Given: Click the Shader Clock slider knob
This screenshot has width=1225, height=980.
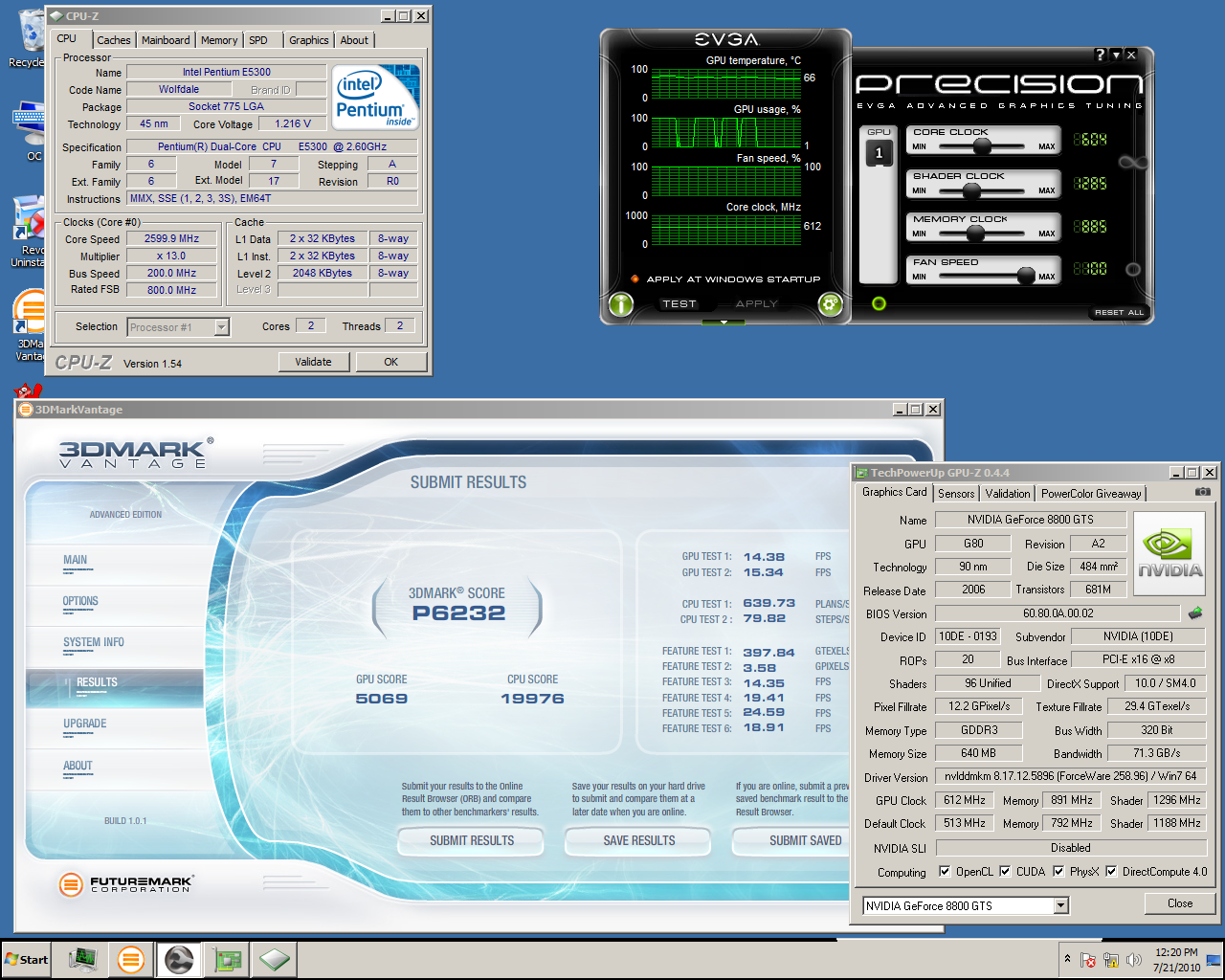Looking at the screenshot, I should point(971,190).
